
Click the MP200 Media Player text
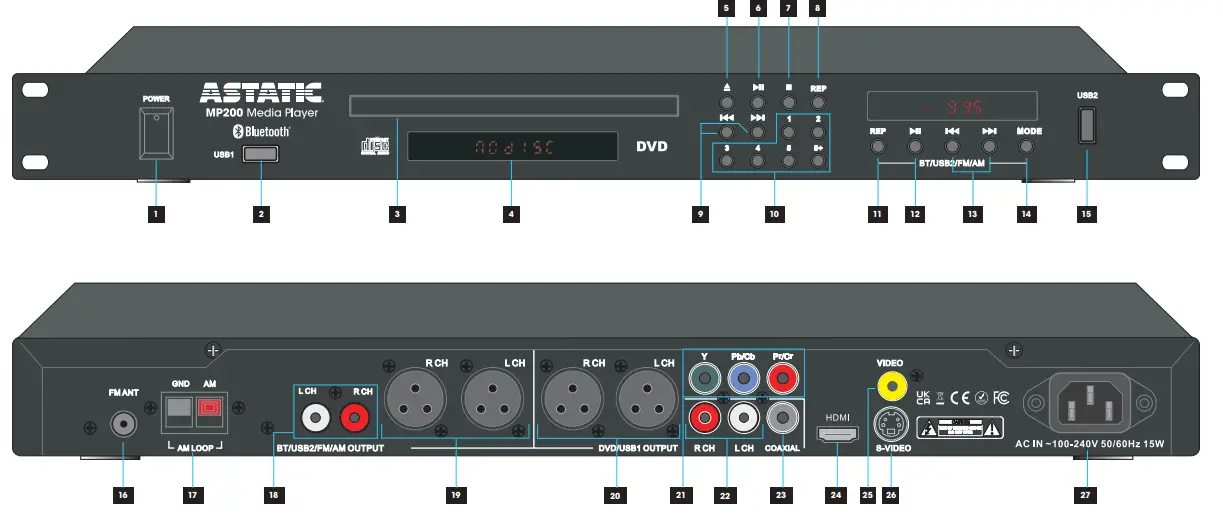point(262,113)
